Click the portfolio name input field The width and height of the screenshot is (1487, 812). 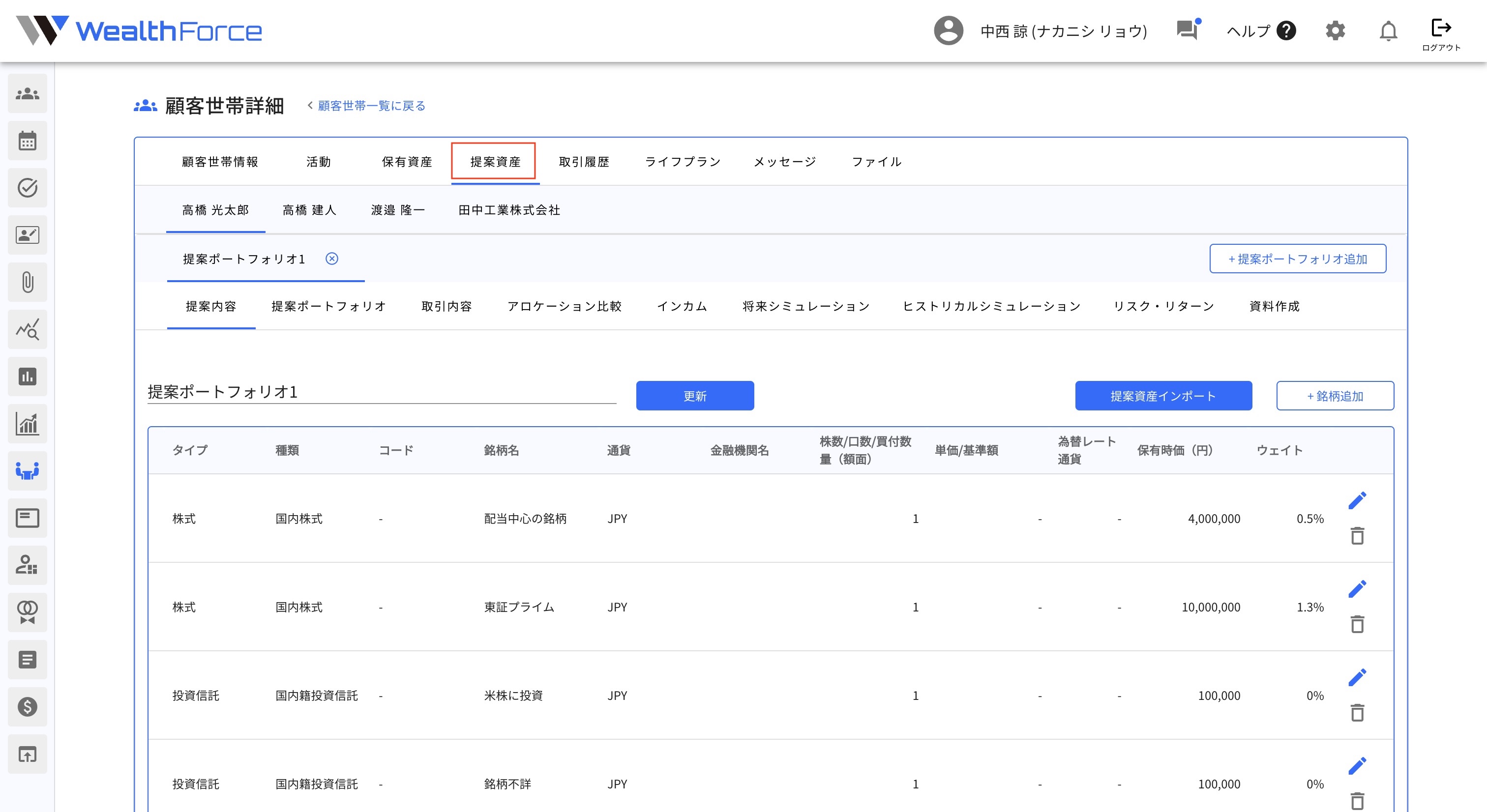[x=382, y=392]
